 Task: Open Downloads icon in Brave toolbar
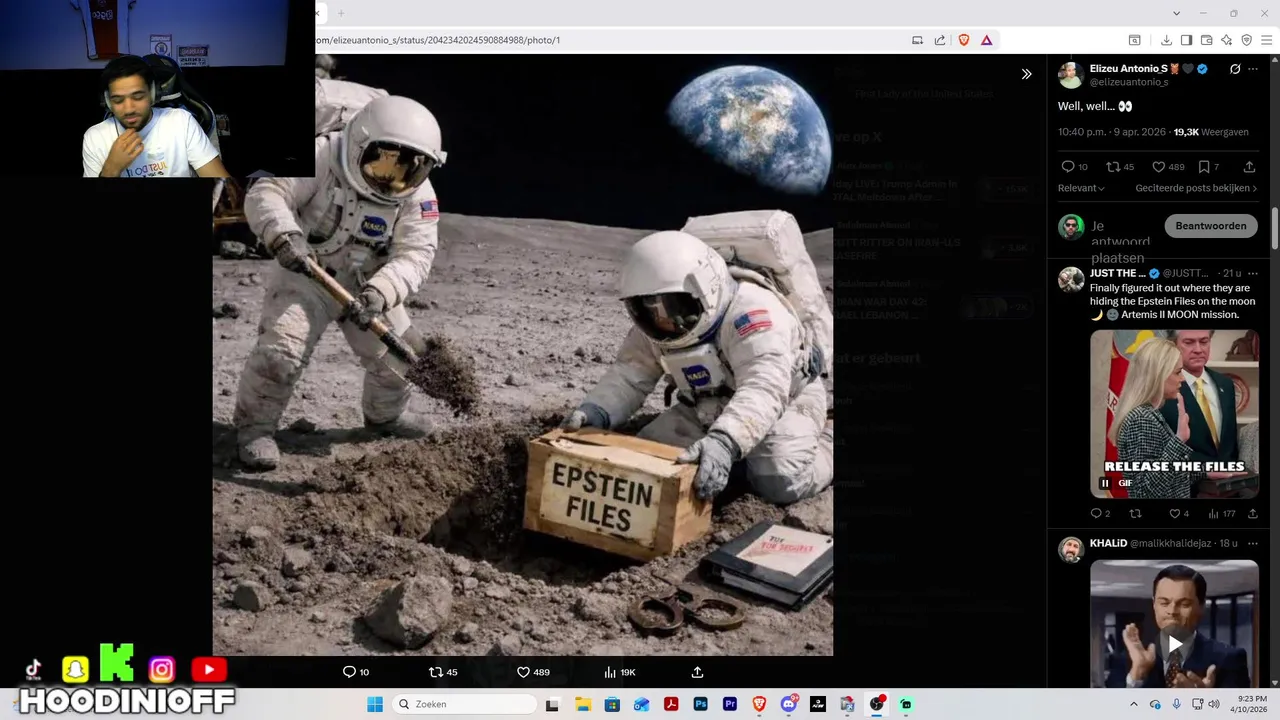coord(1166,40)
